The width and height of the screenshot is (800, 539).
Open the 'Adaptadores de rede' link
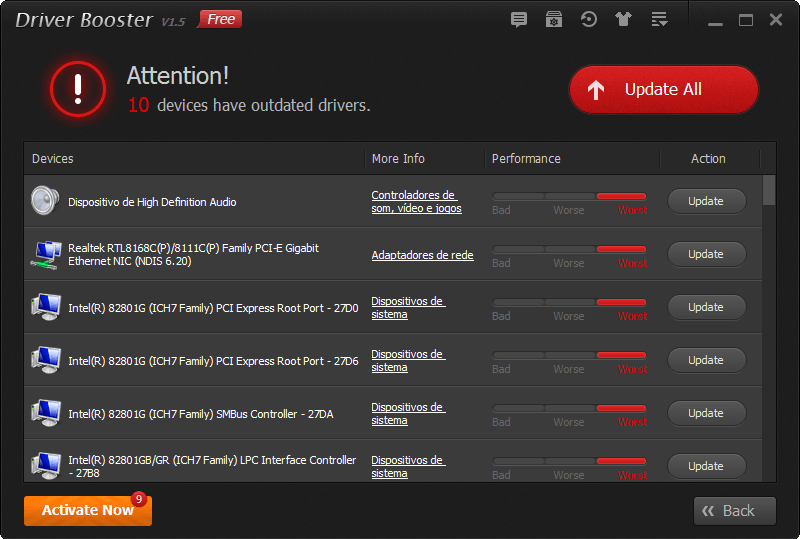point(422,255)
